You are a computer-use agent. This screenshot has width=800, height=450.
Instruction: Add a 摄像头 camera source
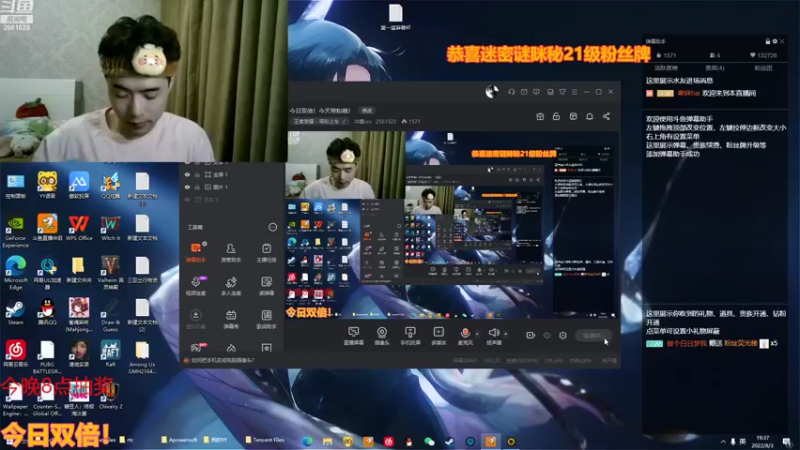pyautogui.click(x=382, y=336)
